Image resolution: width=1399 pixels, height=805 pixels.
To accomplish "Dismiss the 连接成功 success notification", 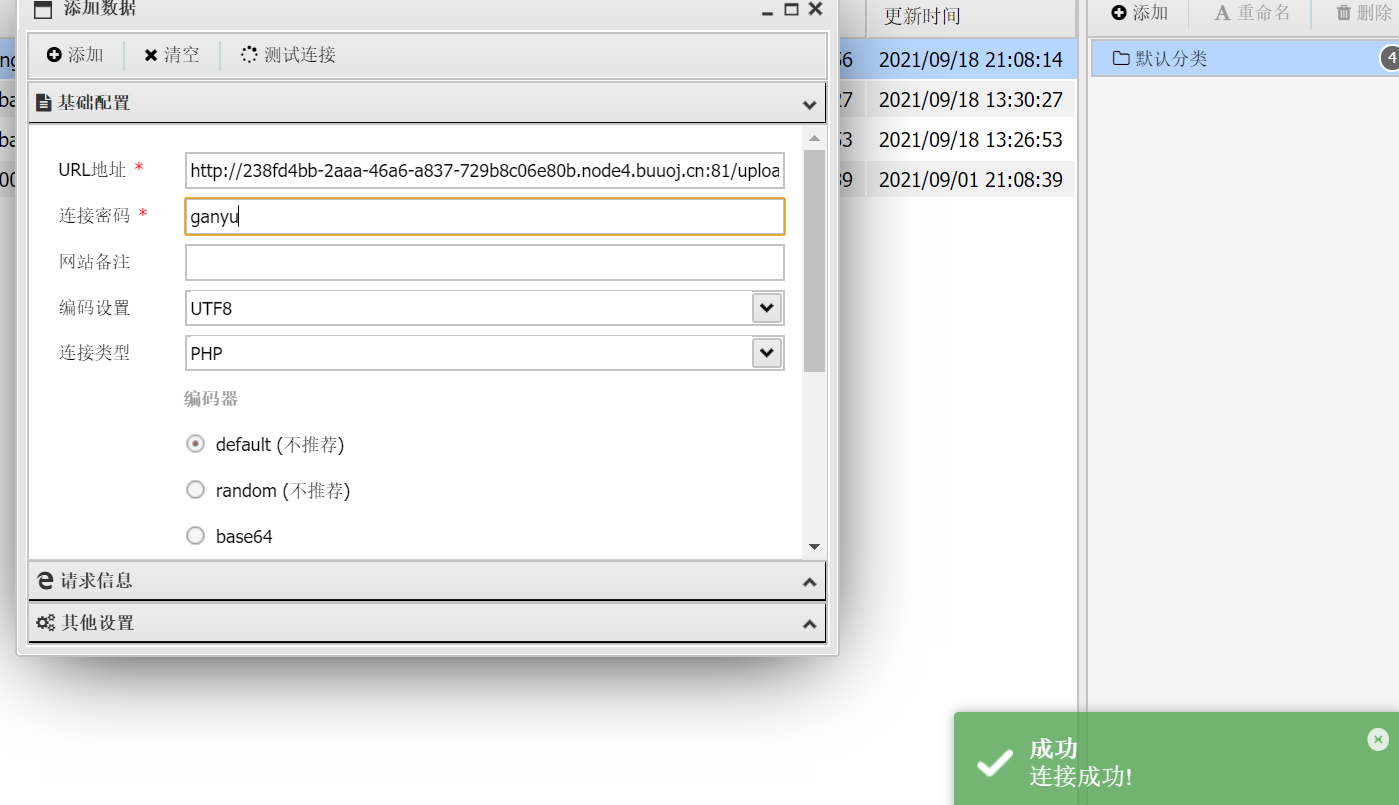I will pyautogui.click(x=1378, y=739).
